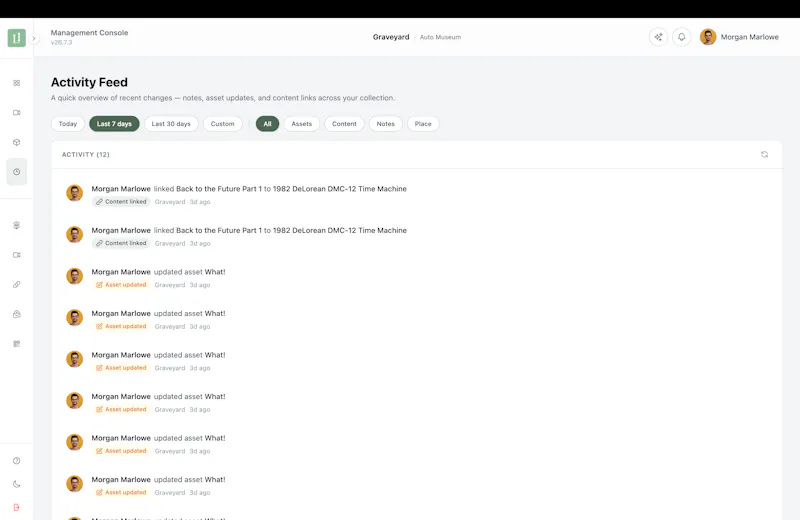Select the clock activity icon in sidebar

pos(16,172)
